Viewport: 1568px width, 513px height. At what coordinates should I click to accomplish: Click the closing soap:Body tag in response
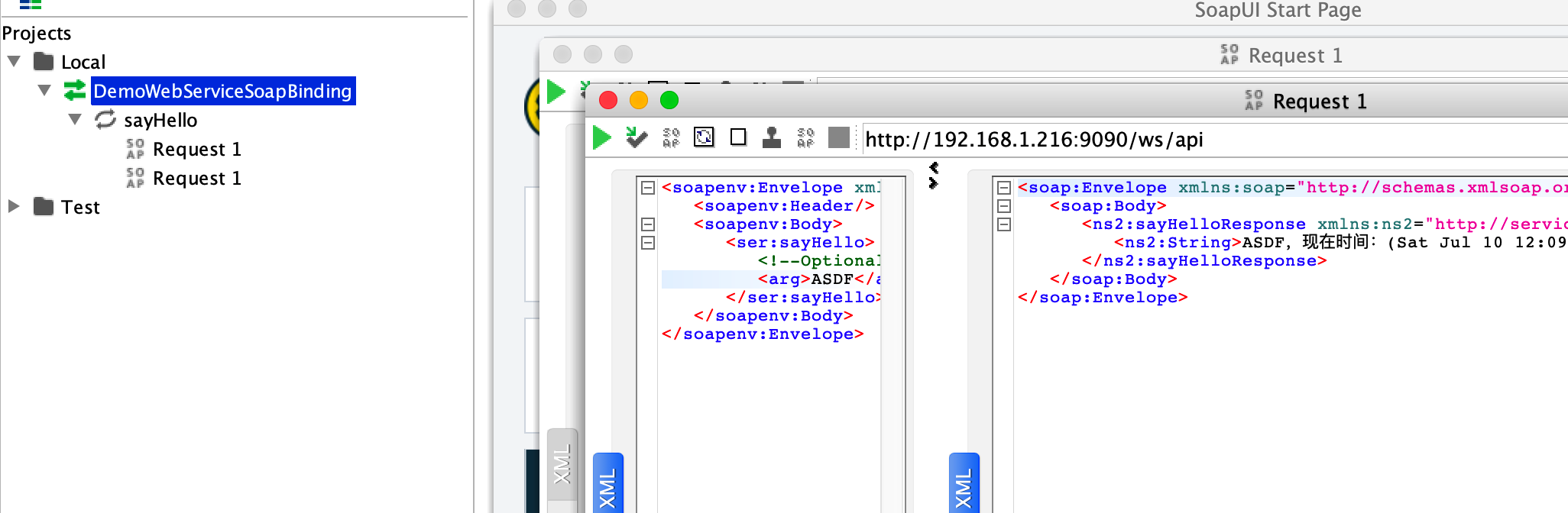click(x=1113, y=279)
